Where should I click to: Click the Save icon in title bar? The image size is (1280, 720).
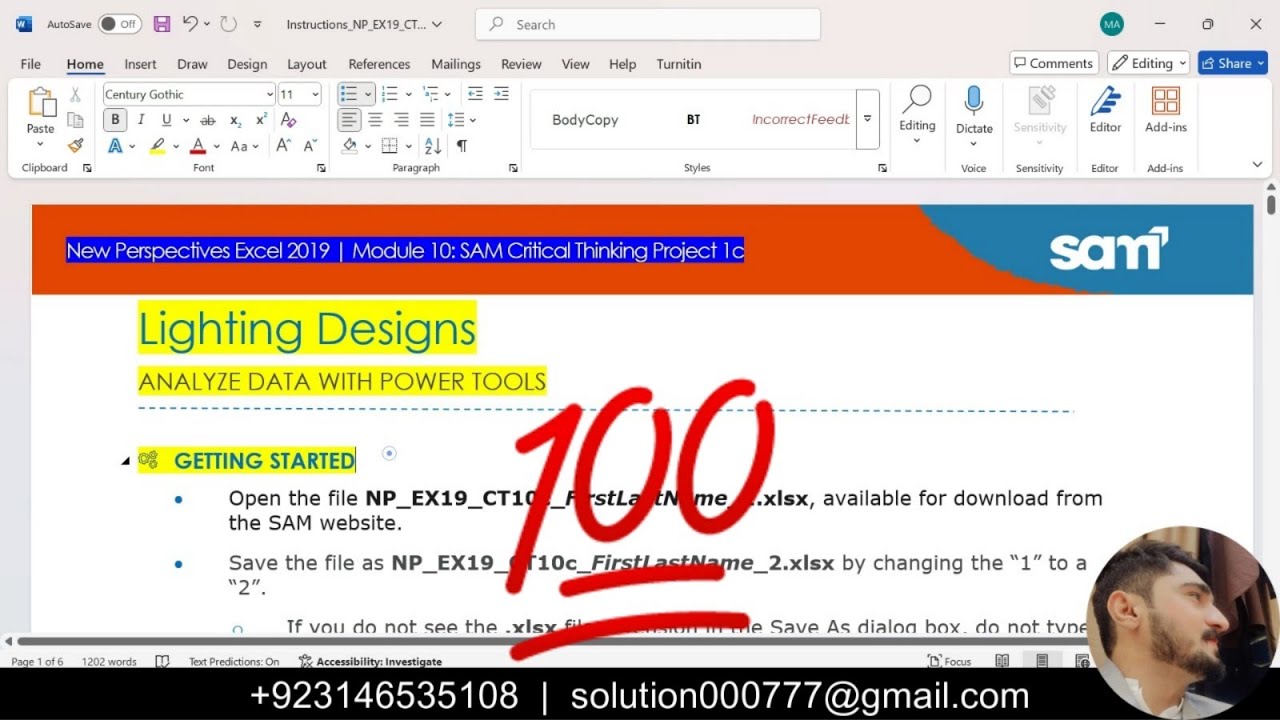[x=162, y=24]
